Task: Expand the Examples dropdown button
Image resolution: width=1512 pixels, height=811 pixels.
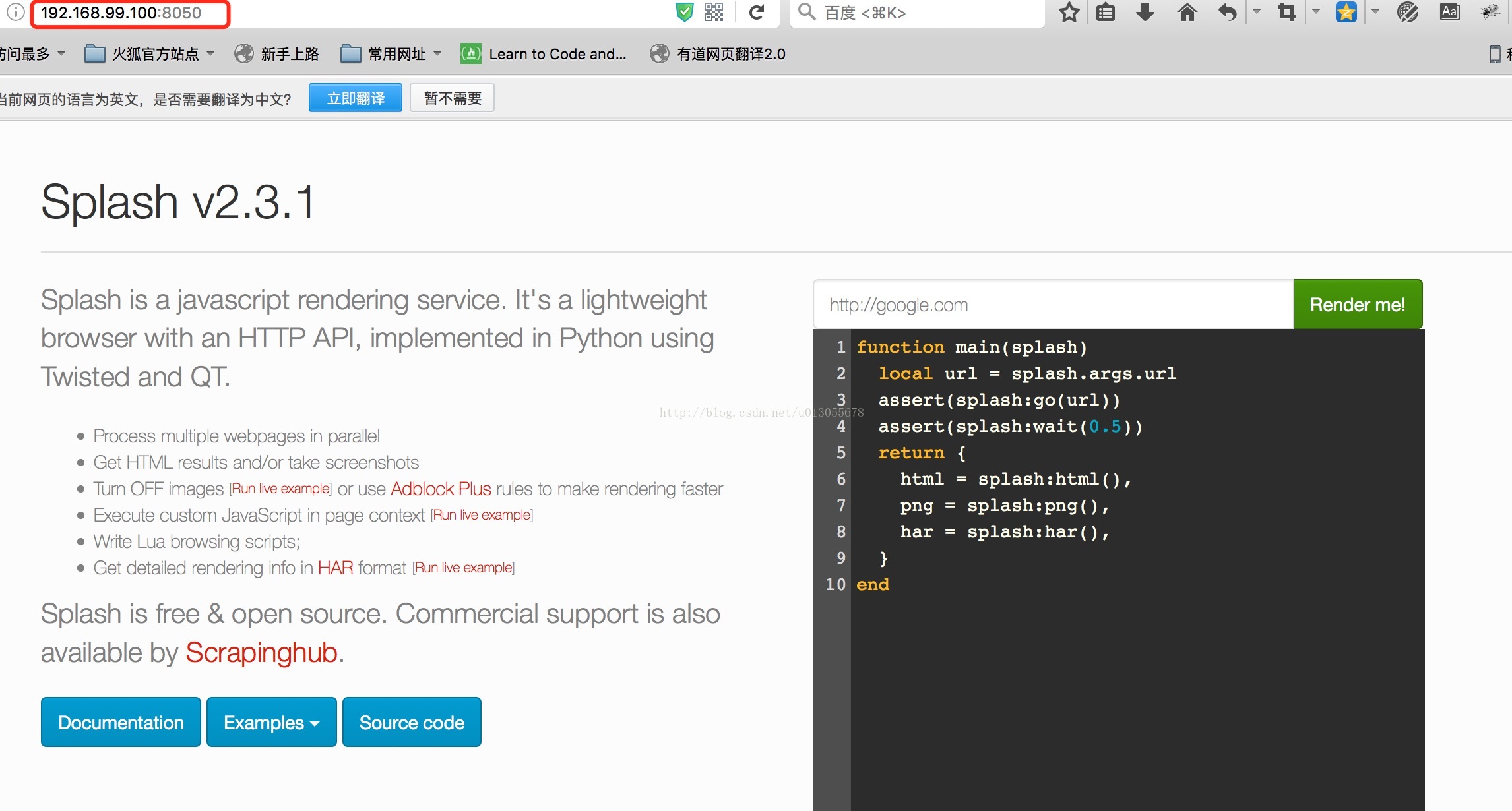Action: click(x=272, y=723)
